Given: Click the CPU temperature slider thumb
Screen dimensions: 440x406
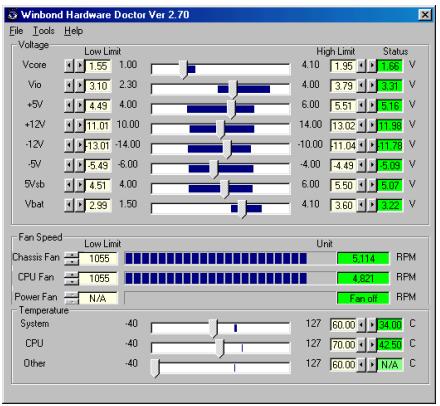Looking at the screenshot, I should pos(220,348).
